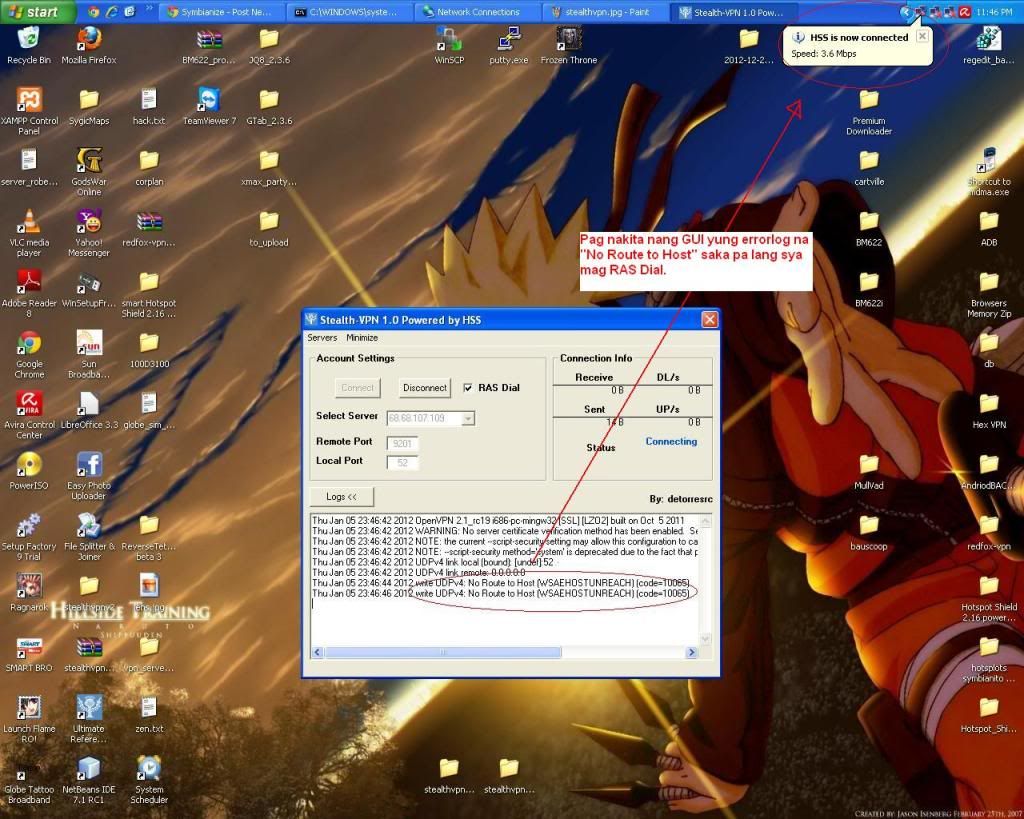The image size is (1024, 819).
Task: Click Chrome icon in Quick Launch bar
Action: (x=94, y=12)
